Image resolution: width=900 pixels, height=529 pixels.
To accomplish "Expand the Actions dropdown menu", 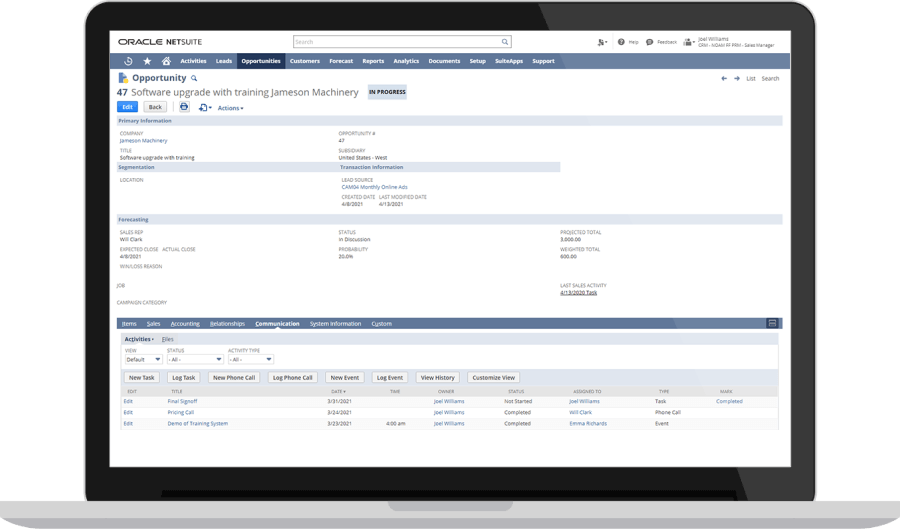I will pyautogui.click(x=230, y=108).
